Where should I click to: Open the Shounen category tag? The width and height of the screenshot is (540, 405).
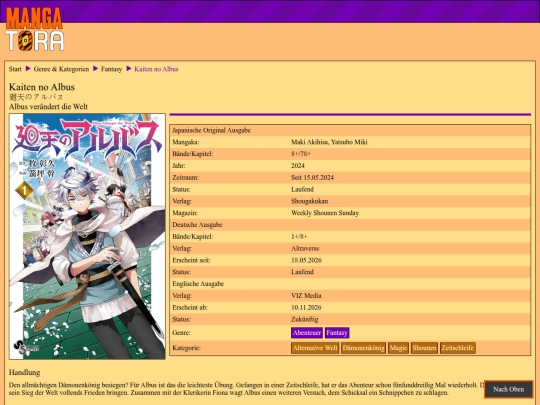(x=424, y=348)
